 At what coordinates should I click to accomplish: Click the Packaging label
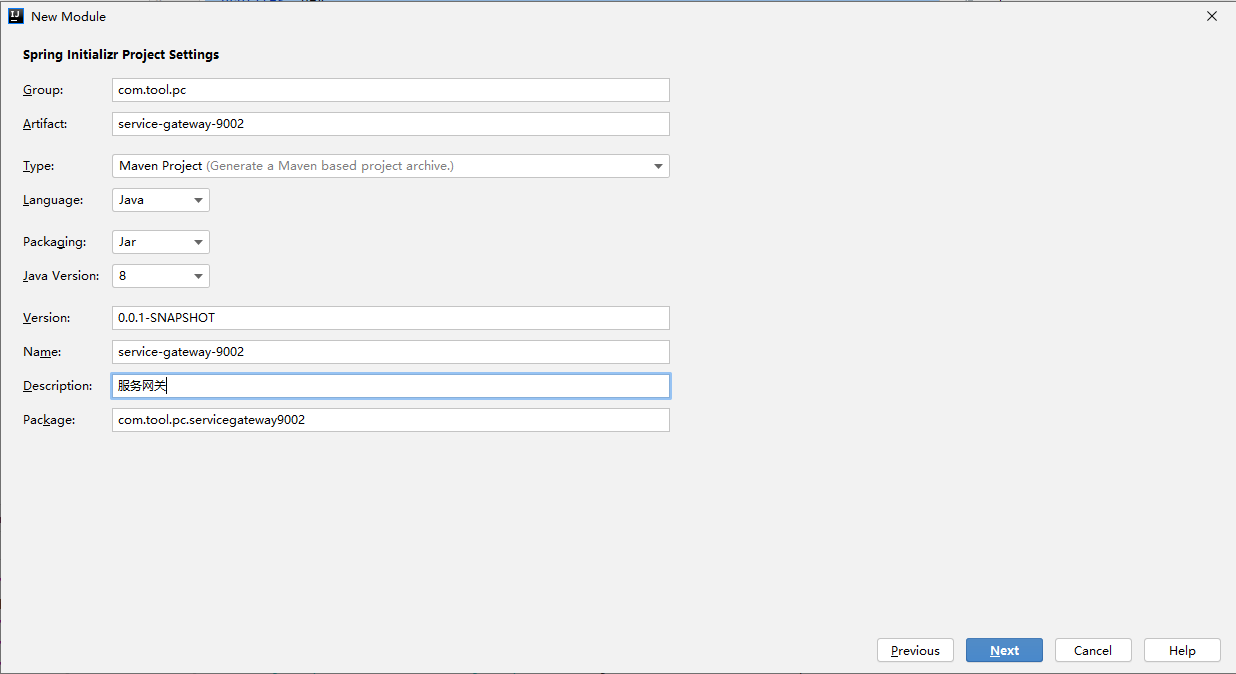[55, 242]
